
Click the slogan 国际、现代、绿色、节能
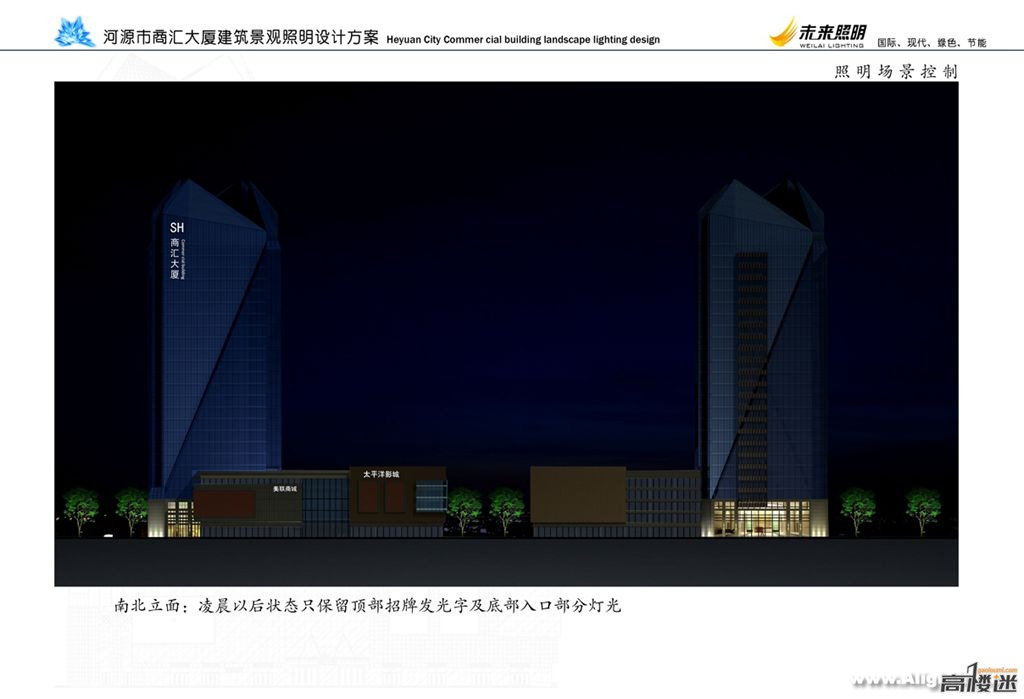click(932, 42)
